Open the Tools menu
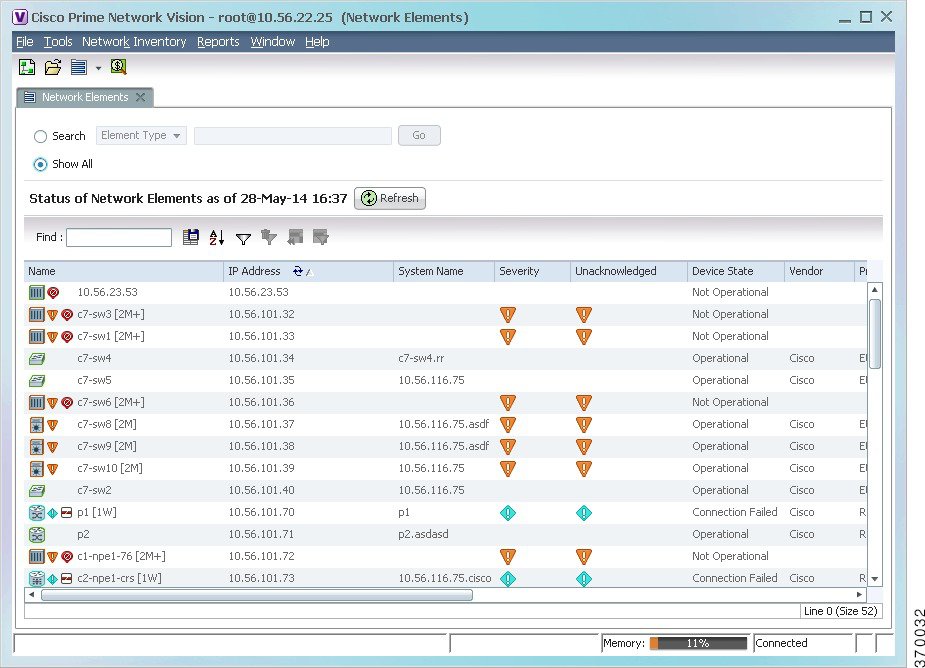This screenshot has width=925, height=668. coord(58,42)
